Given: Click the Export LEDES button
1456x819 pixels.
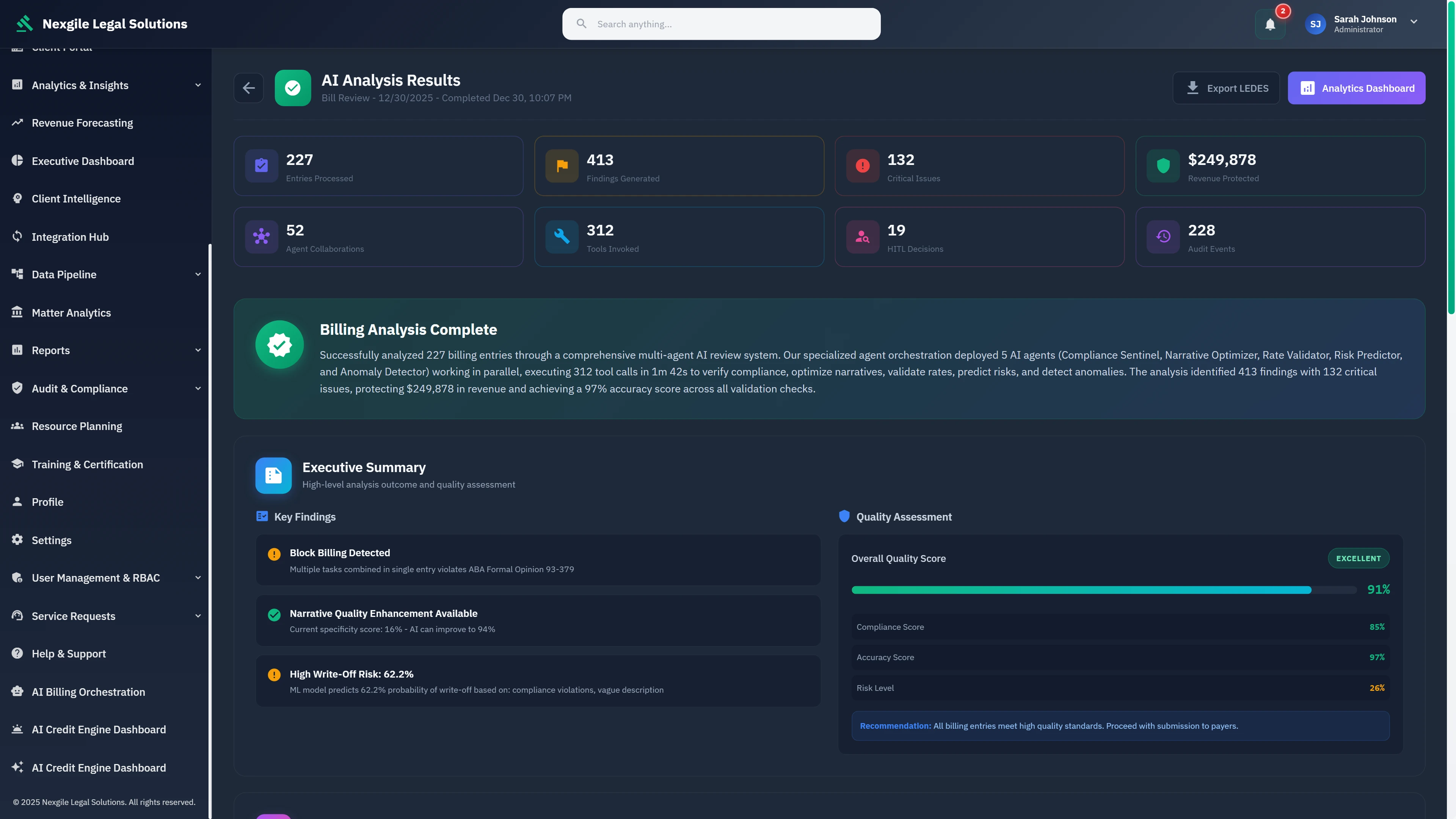Looking at the screenshot, I should coord(1227,88).
